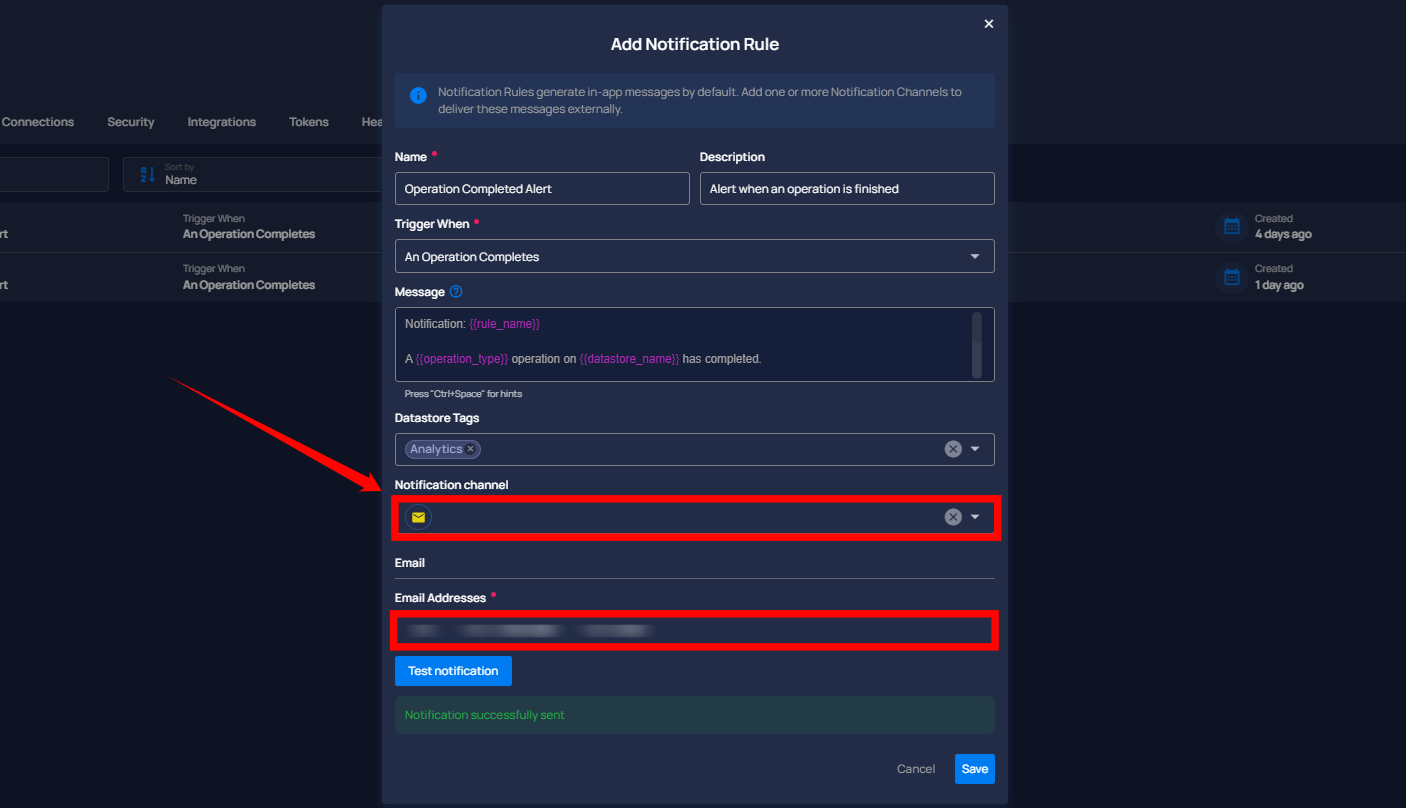Click the email envelope channel icon
Viewport: 1406px width, 808px height.
(x=418, y=517)
